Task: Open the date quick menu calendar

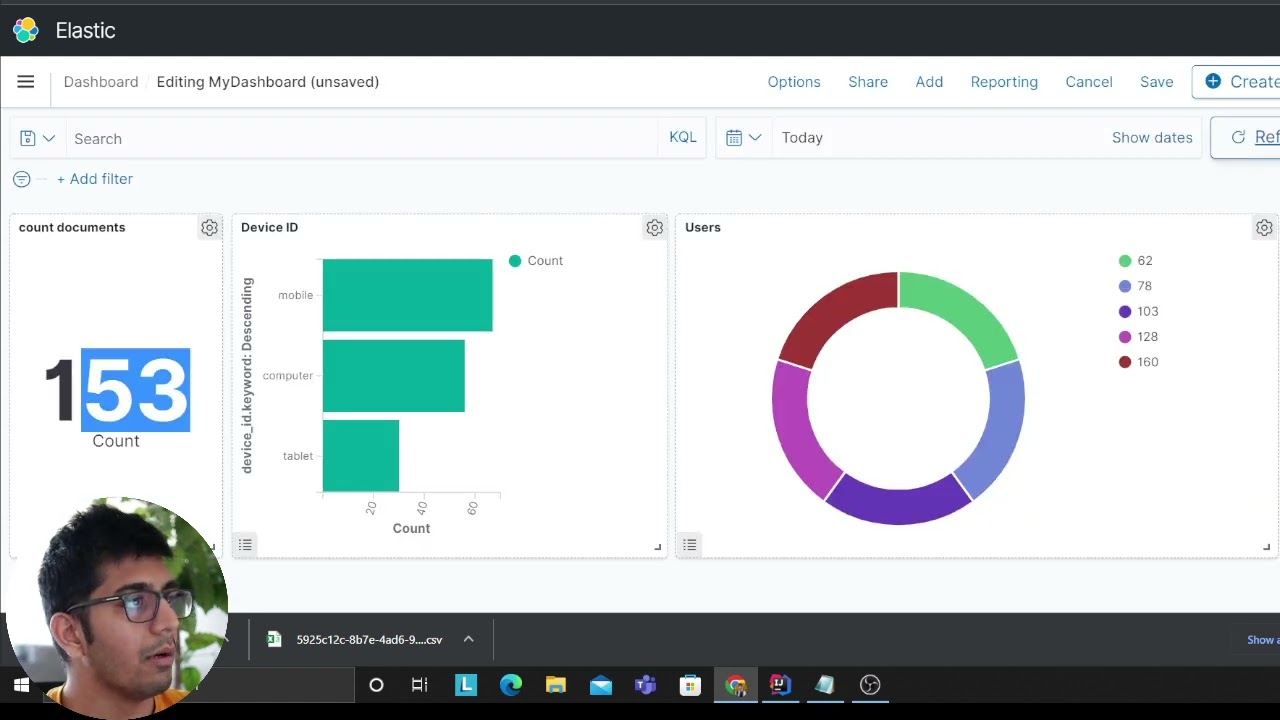Action: (x=744, y=138)
